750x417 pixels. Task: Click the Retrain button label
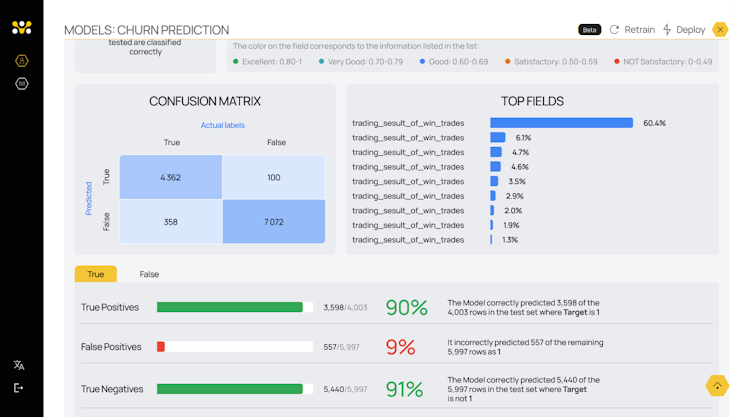point(639,30)
